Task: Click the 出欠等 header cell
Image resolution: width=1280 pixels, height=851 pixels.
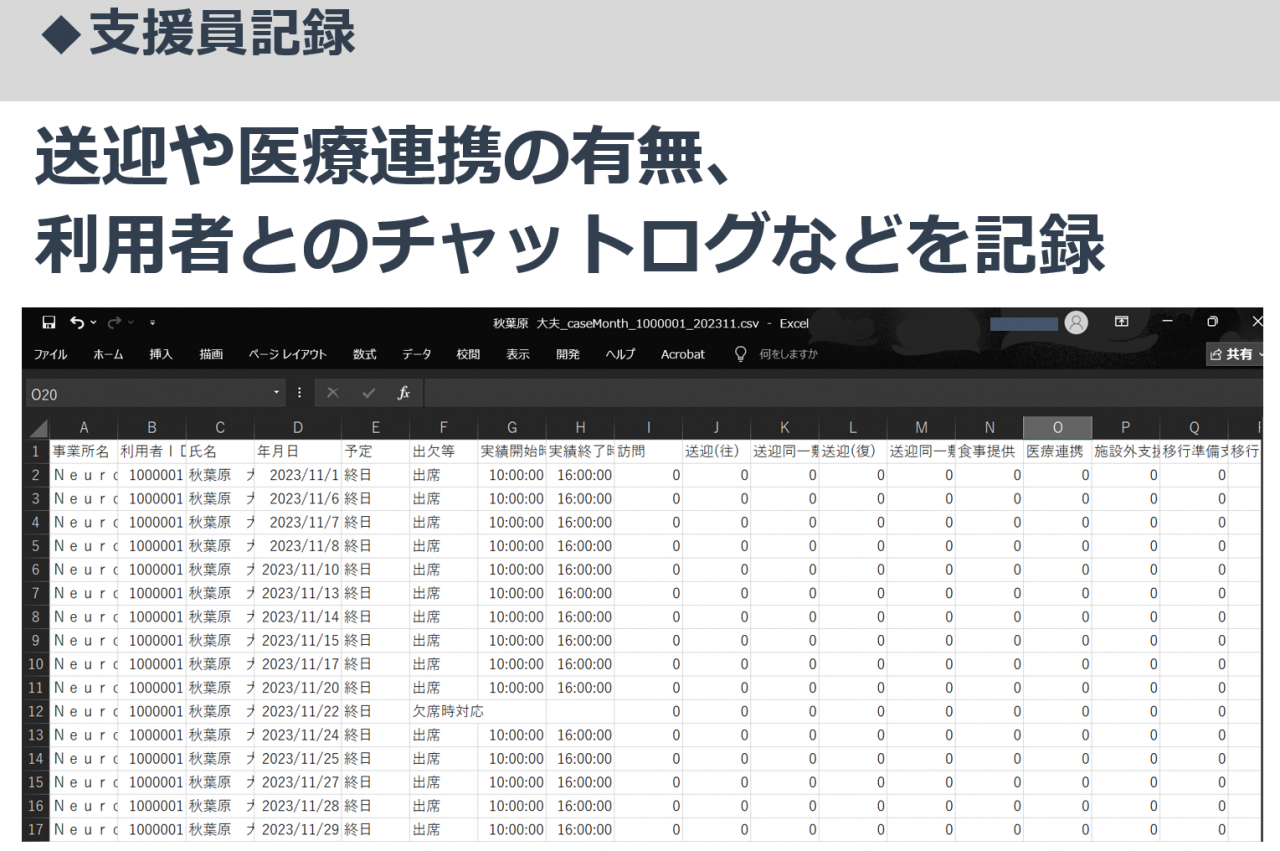Action: point(443,451)
